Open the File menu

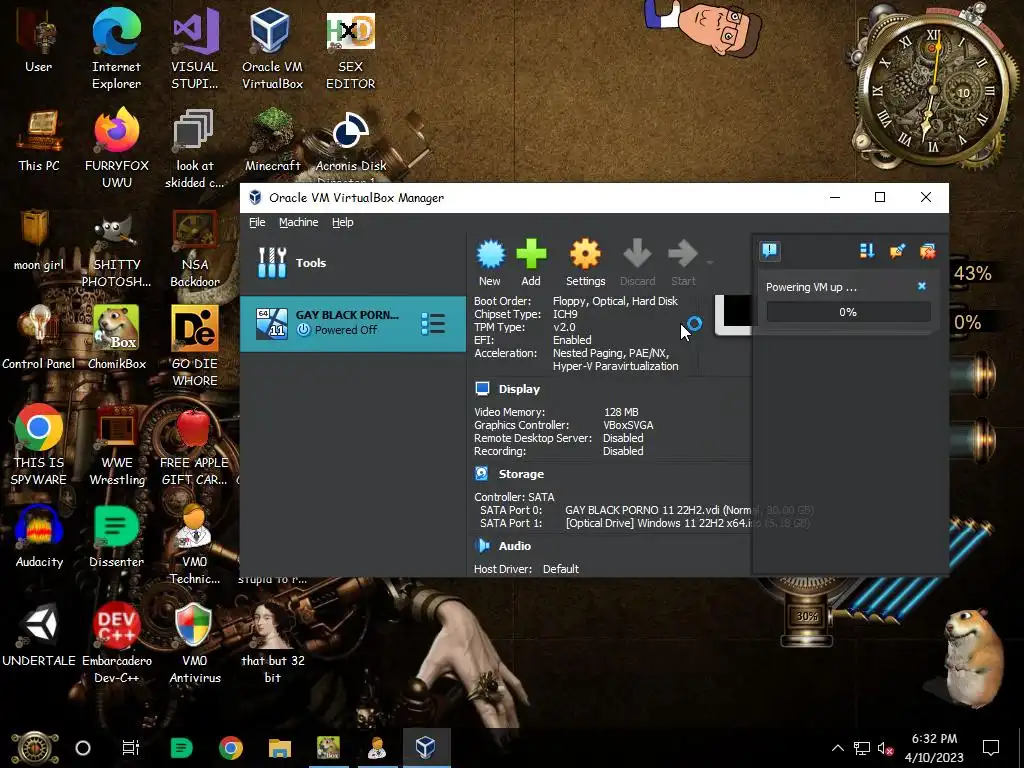[257, 222]
